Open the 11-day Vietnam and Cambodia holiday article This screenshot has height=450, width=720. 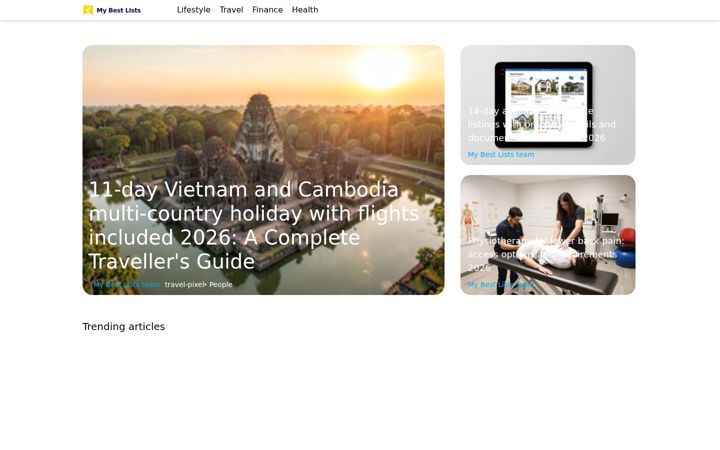click(x=253, y=225)
